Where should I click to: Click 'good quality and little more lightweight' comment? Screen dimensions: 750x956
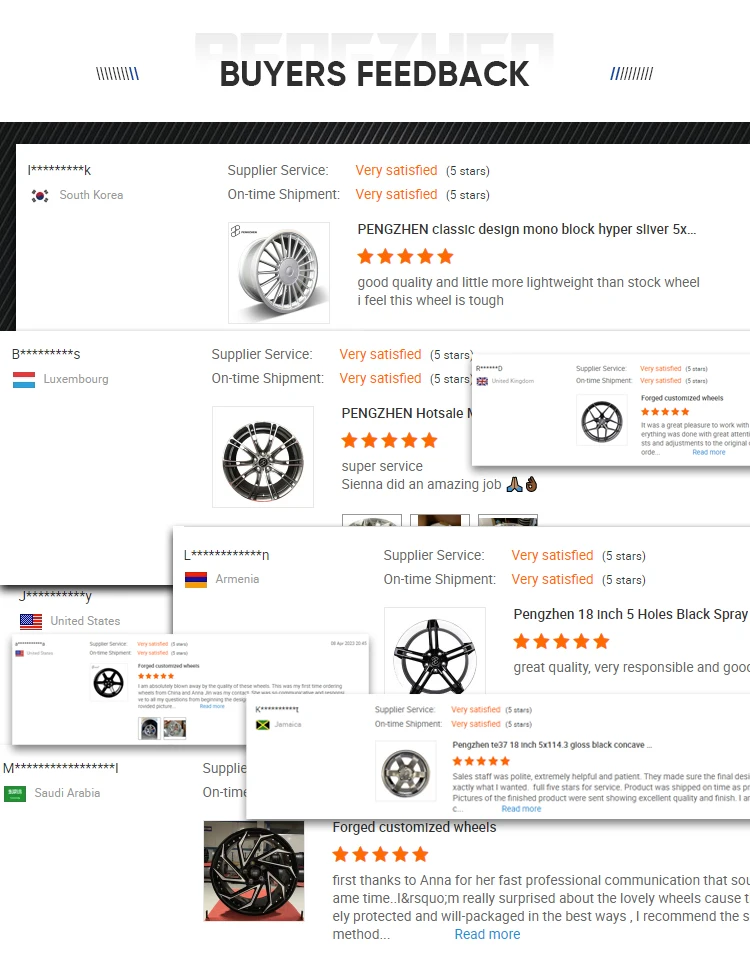coord(528,283)
